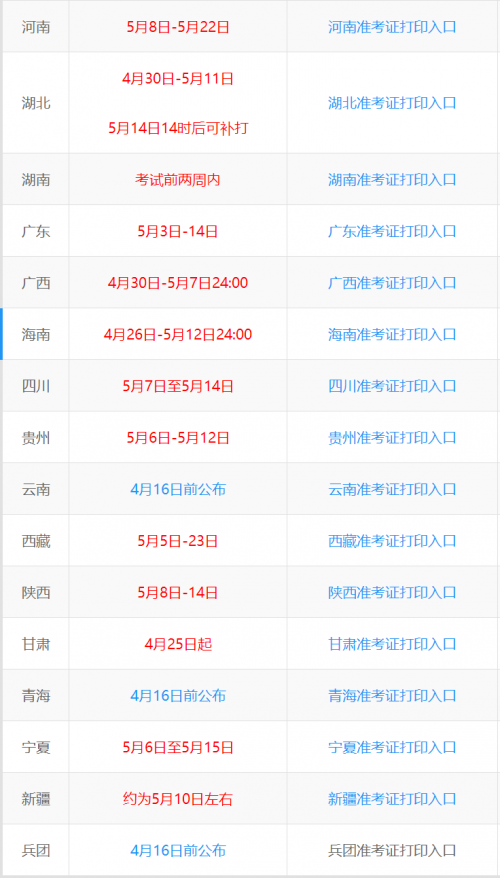Visit 青海准考证打印入口 link
Viewport: 500px width, 878px height.
392,695
